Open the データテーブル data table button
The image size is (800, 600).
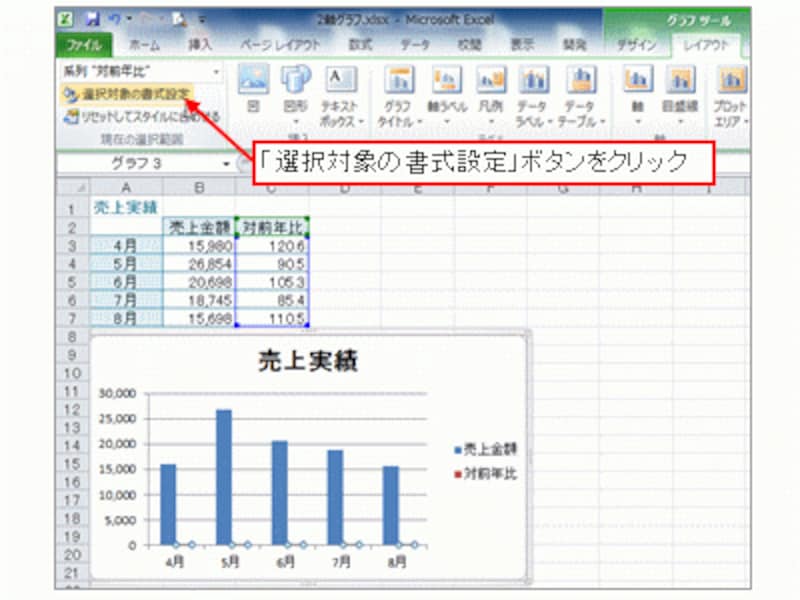point(581,97)
